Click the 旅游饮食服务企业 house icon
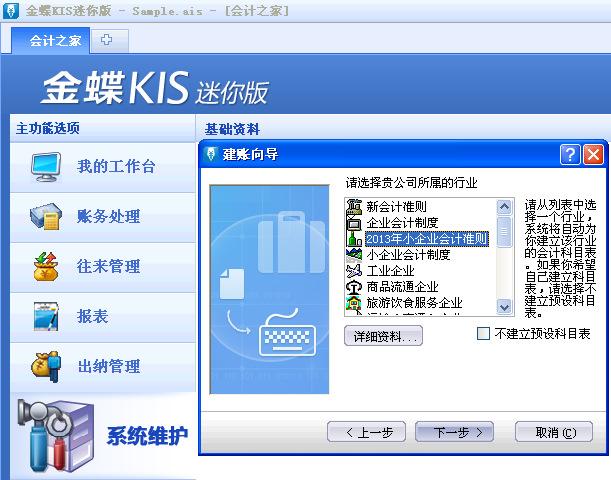Viewport: 611px width, 480px height. click(354, 303)
